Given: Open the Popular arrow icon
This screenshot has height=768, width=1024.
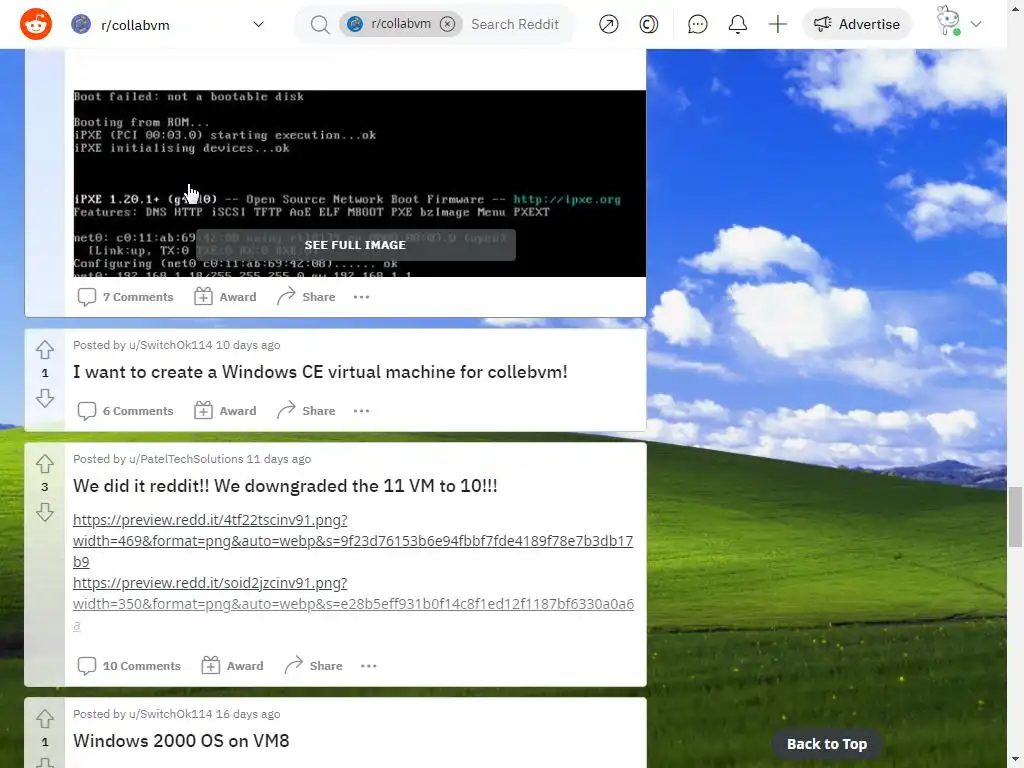Looking at the screenshot, I should click(x=608, y=24).
